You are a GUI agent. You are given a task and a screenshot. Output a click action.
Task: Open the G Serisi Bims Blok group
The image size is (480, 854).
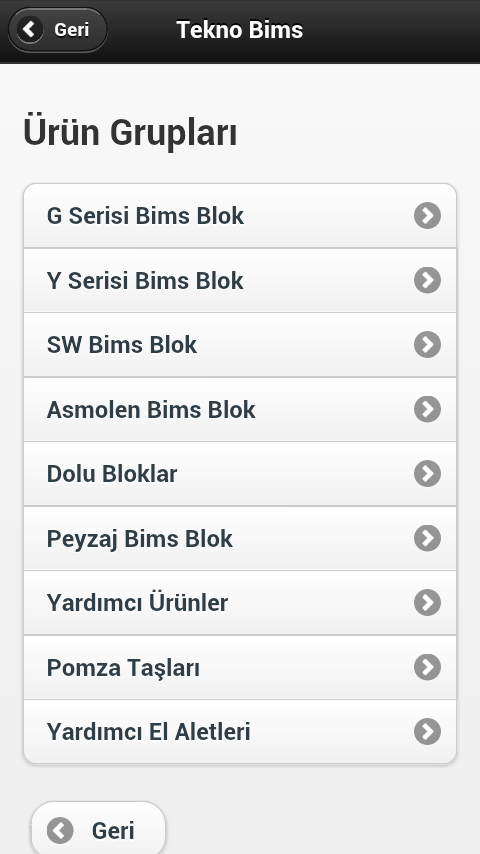click(240, 216)
